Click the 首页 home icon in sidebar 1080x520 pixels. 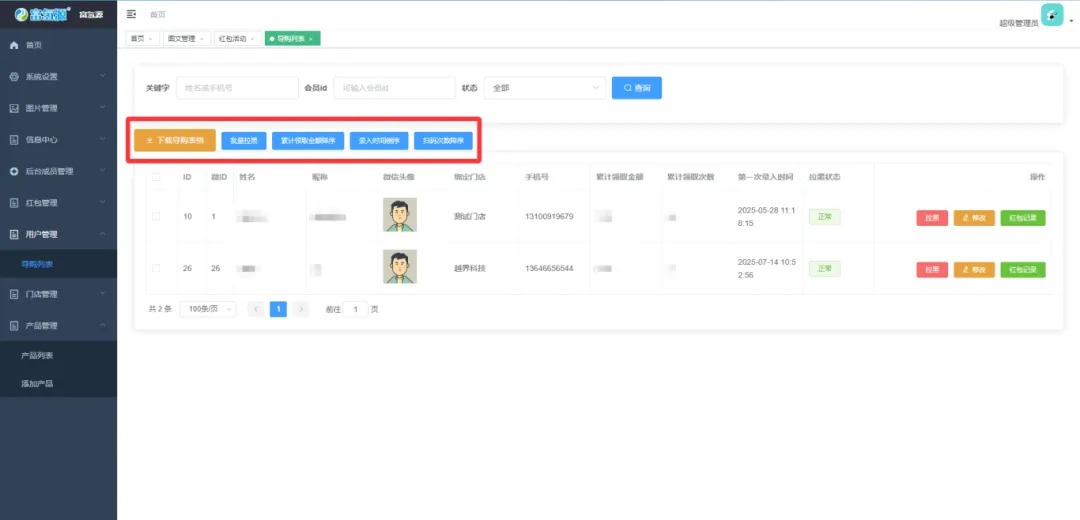[14, 45]
